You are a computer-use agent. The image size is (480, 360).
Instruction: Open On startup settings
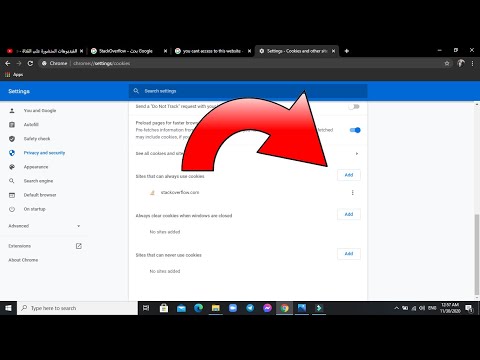point(34,209)
